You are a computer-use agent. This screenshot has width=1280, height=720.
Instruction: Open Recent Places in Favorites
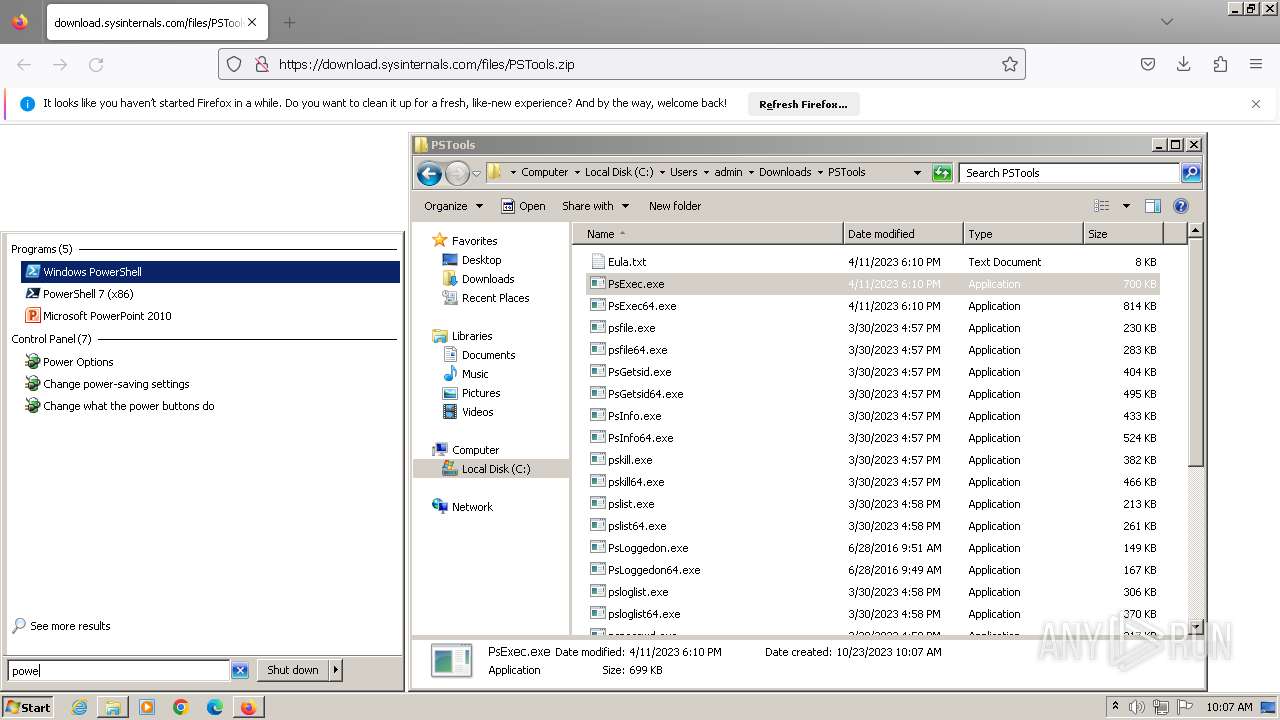point(495,298)
